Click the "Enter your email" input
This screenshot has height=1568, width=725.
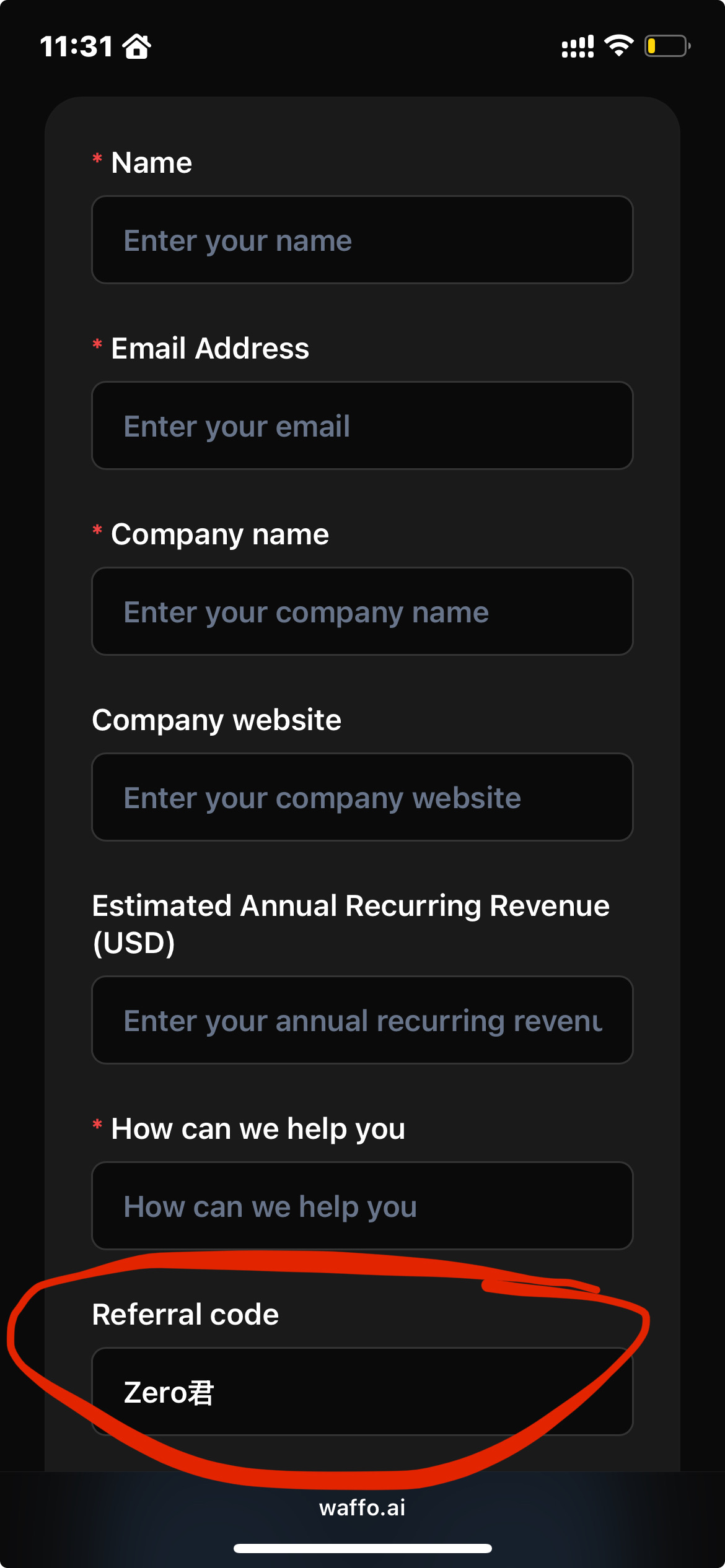click(362, 426)
